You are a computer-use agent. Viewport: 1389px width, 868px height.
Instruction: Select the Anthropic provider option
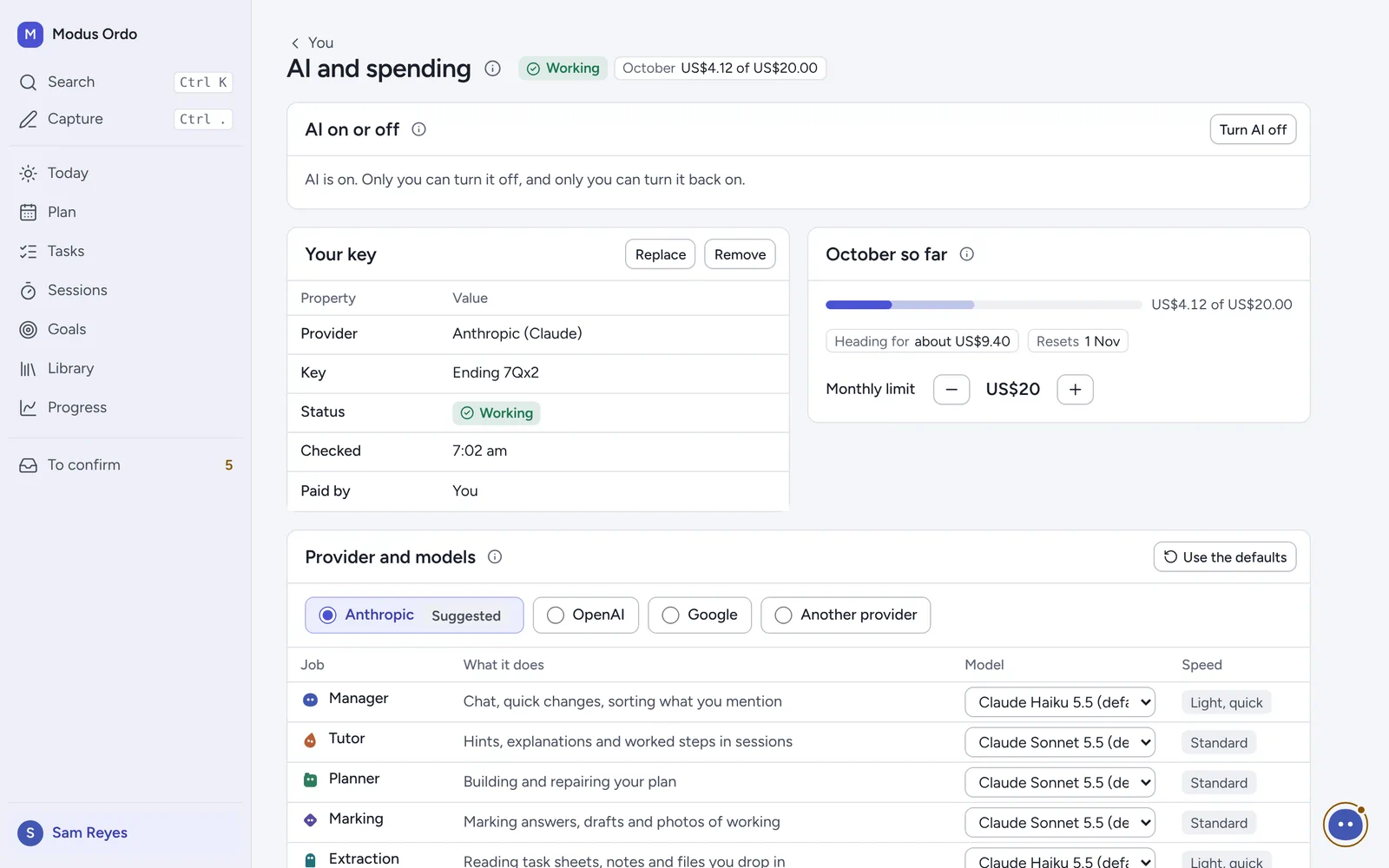tap(414, 615)
